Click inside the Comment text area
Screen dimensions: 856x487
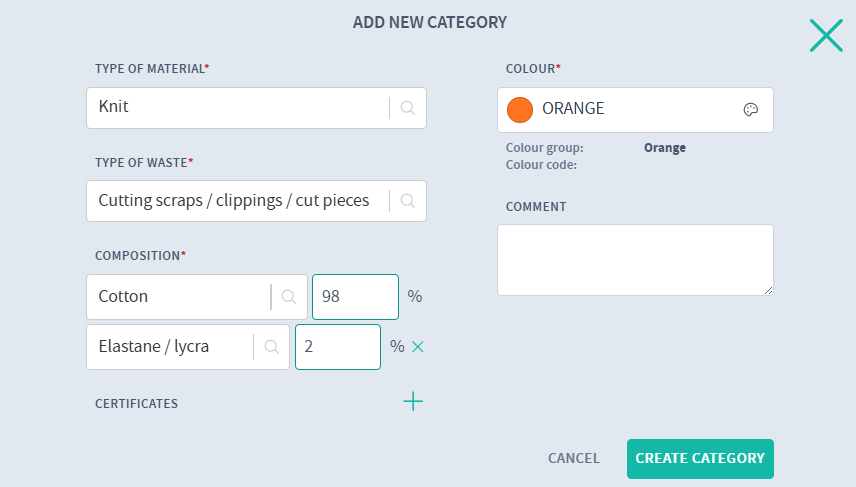634,259
